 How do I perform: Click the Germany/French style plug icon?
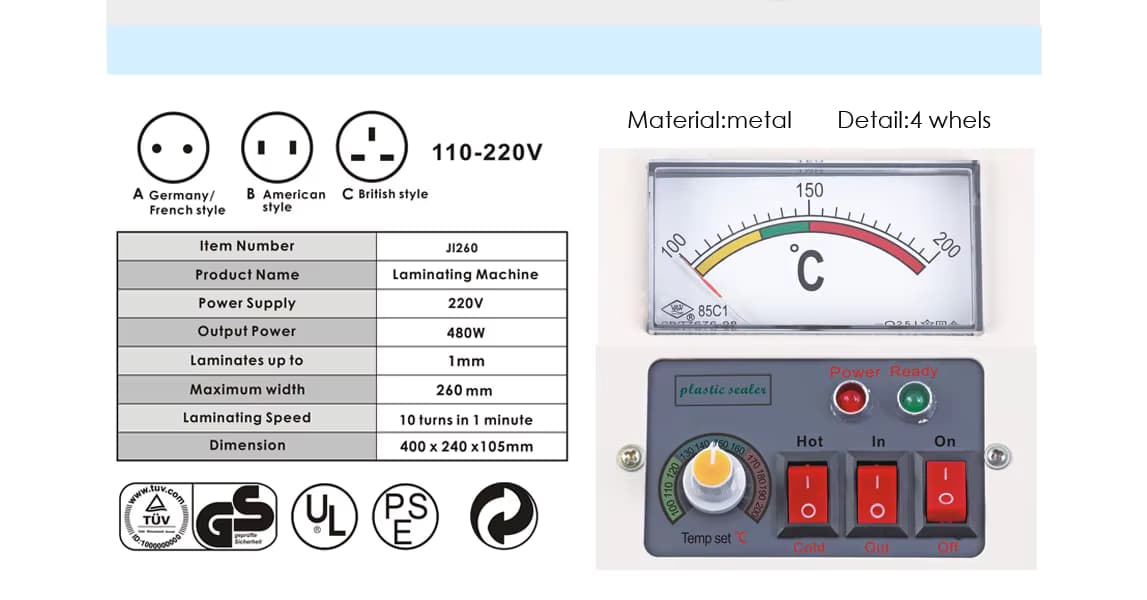pyautogui.click(x=173, y=148)
